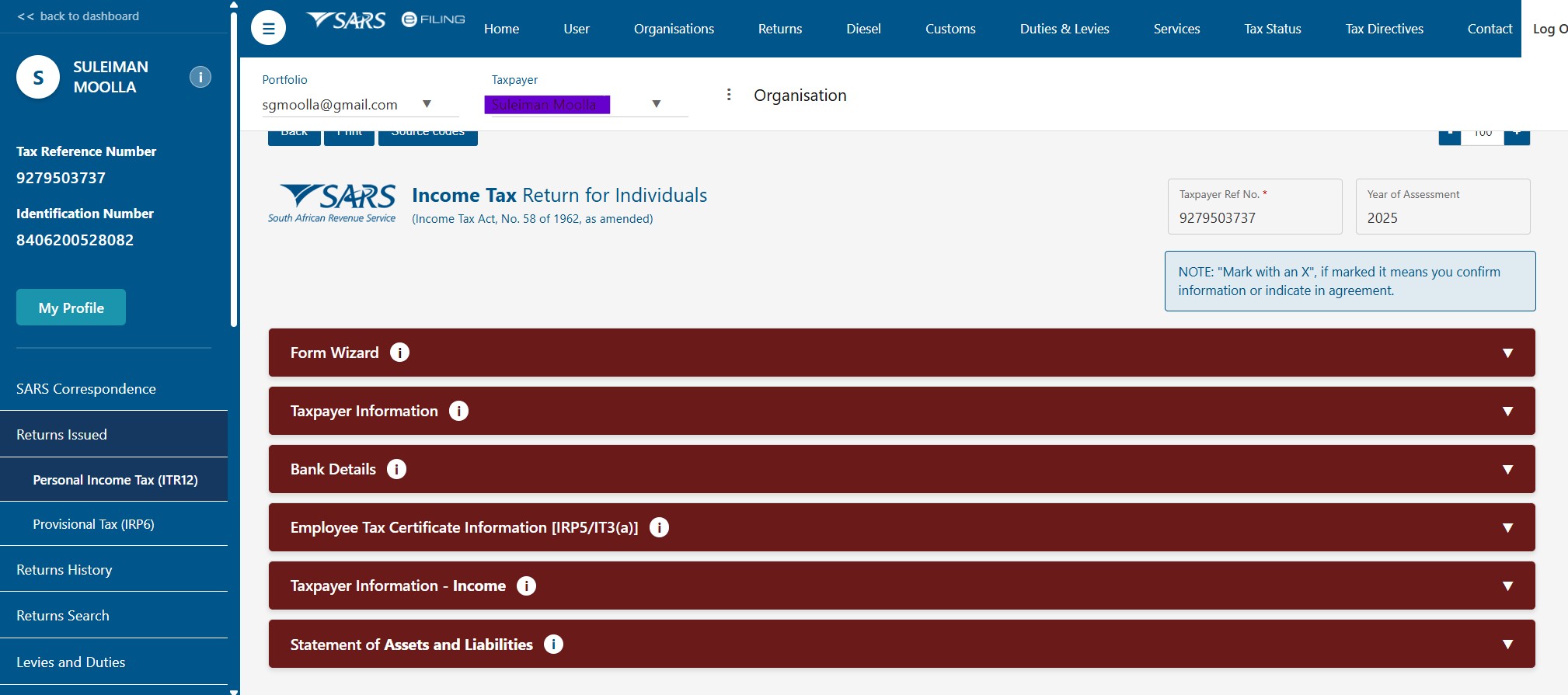Click the Income Tax Return for Individuals title
Image resolution: width=1568 pixels, height=695 pixels.
559,195
